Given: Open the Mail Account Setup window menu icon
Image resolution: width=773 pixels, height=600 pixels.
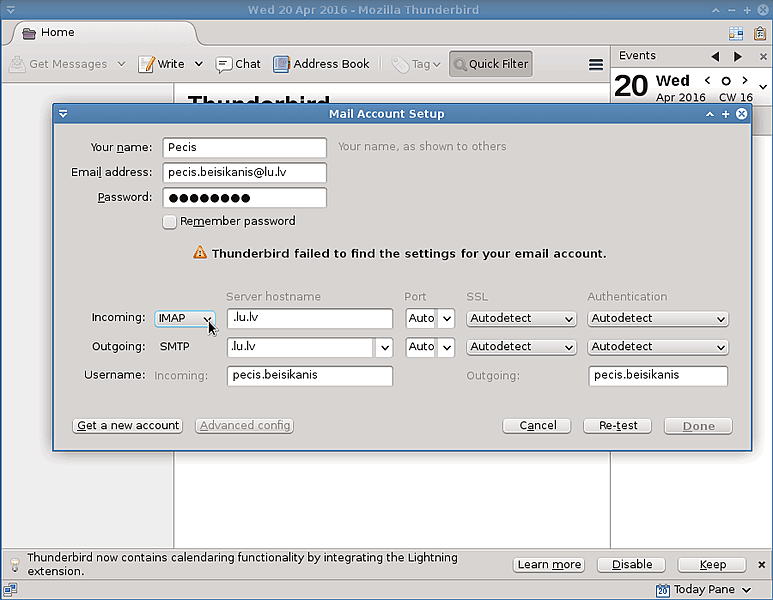Looking at the screenshot, I should 63,114.
